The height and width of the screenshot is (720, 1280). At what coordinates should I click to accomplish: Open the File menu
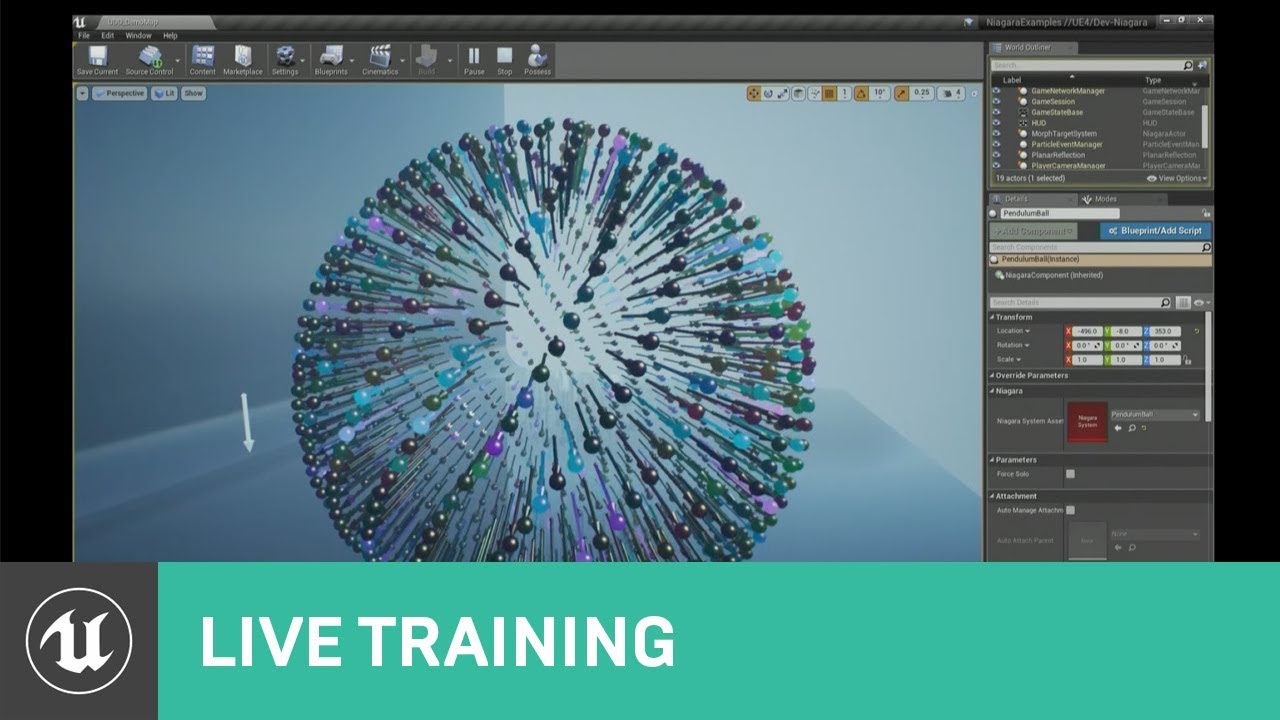(84, 35)
